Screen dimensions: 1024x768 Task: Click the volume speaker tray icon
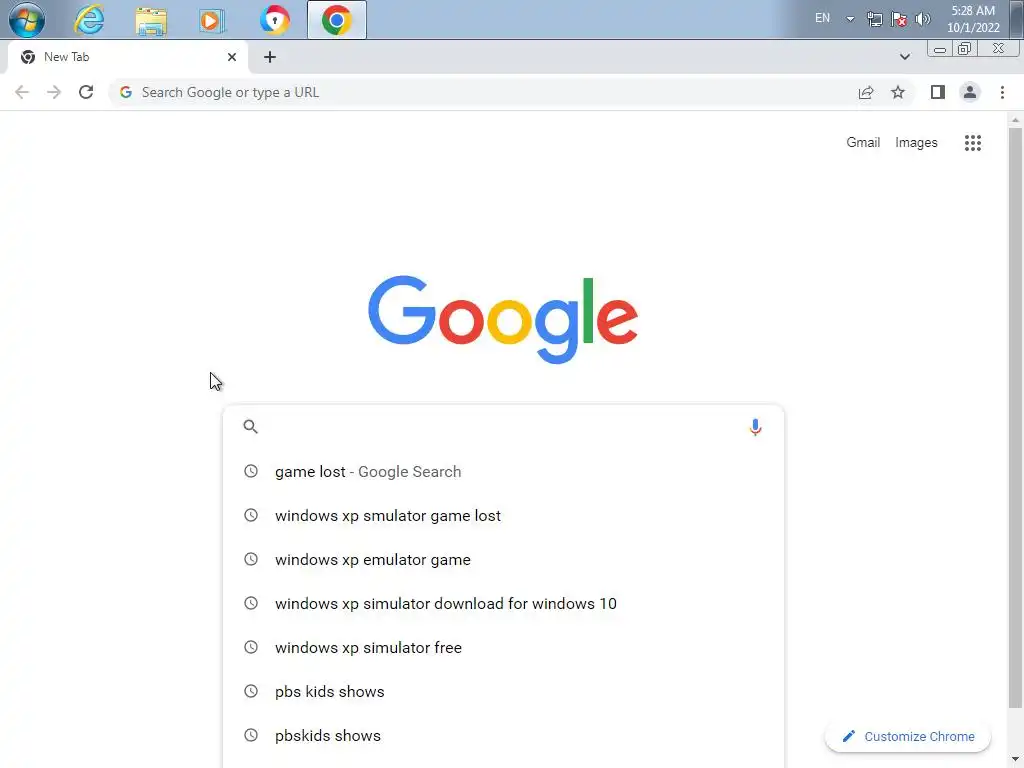922,19
